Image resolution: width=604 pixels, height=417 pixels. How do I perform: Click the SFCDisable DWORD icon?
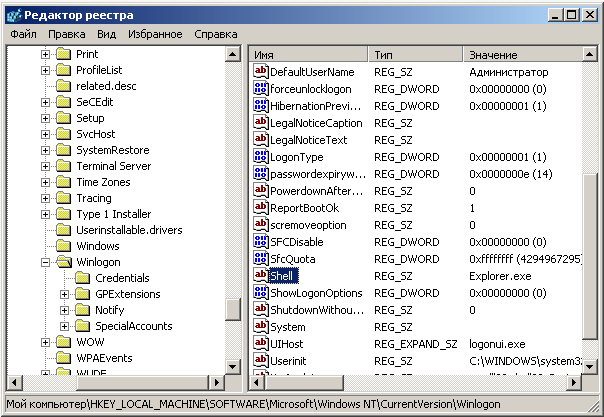(260, 241)
